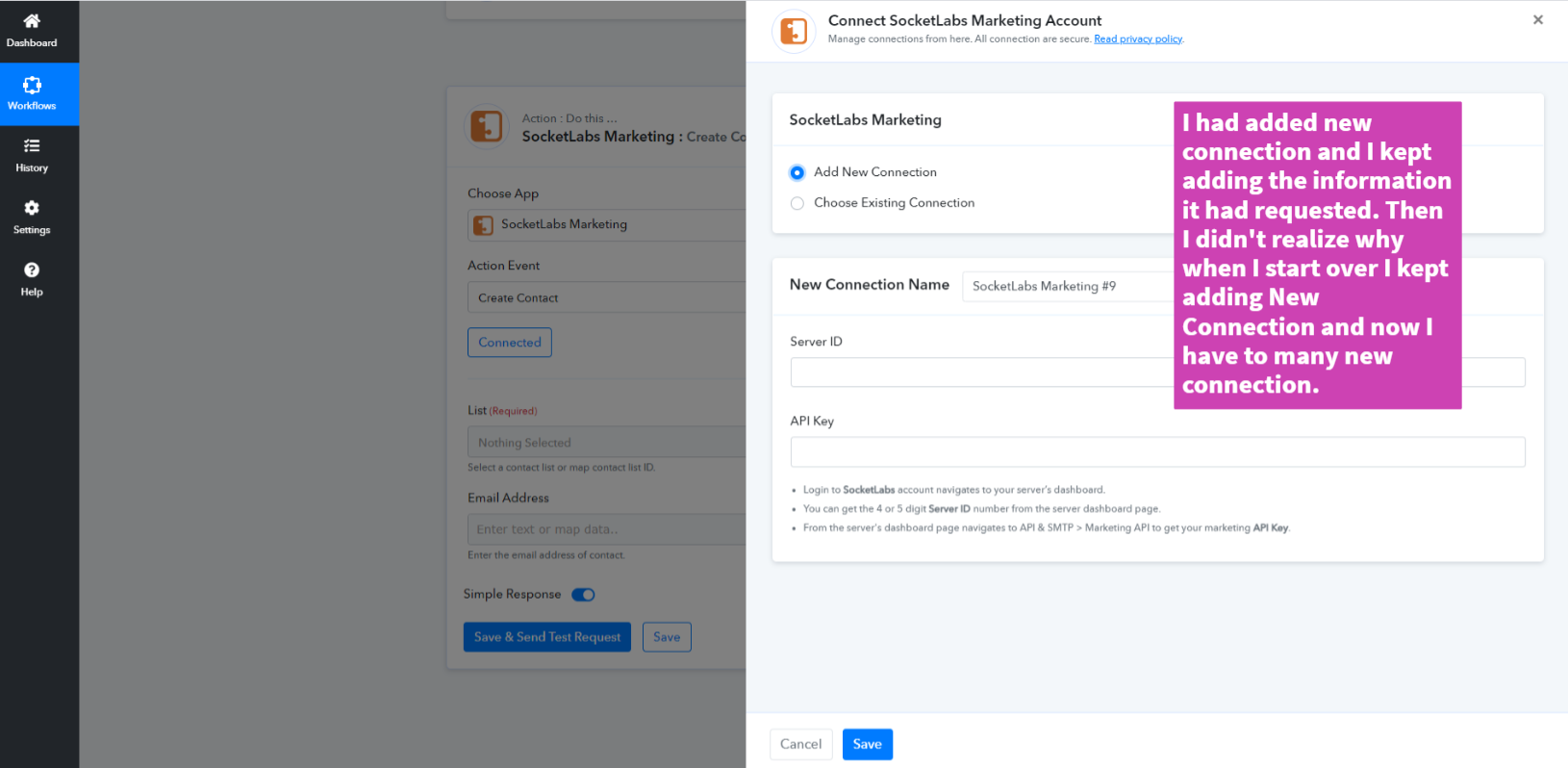The width and height of the screenshot is (1568, 768).
Task: Close the Connect SocketLabs Marketing Account panel
Action: pos(1538,19)
